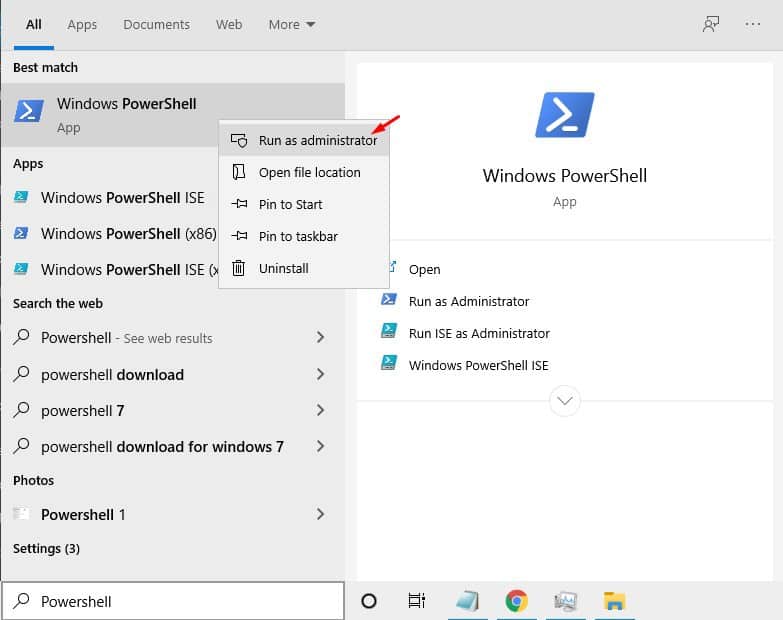Screen dimensions: 783x620
Task: Click Windows PowerShell title in preview pane
Action: click(565, 176)
